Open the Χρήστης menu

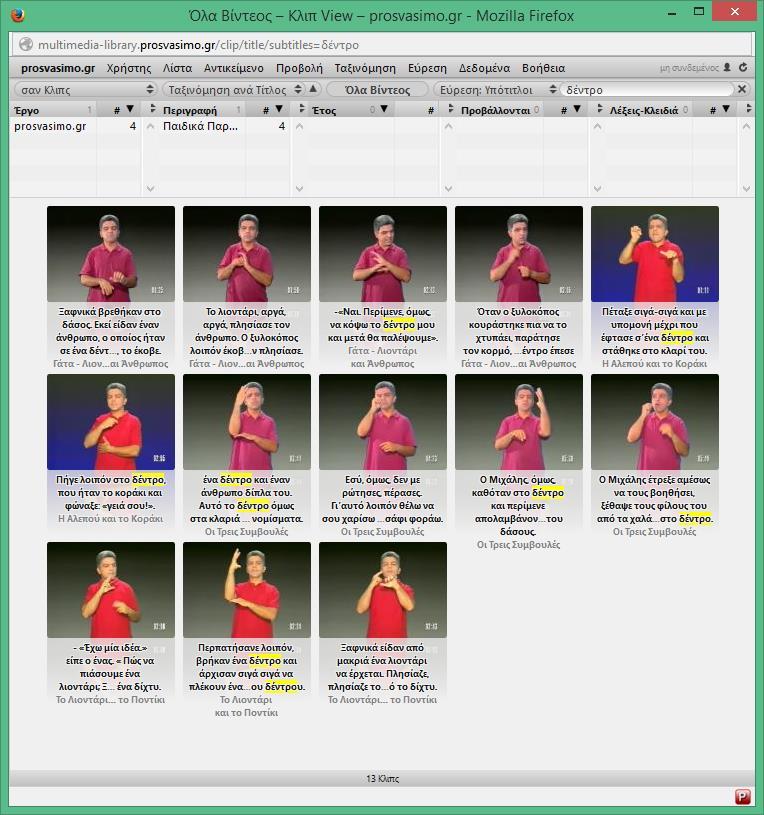click(x=129, y=68)
